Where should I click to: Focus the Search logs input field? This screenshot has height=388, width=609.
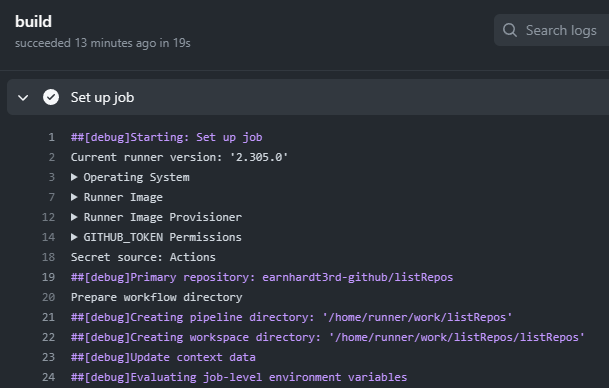coord(552,30)
